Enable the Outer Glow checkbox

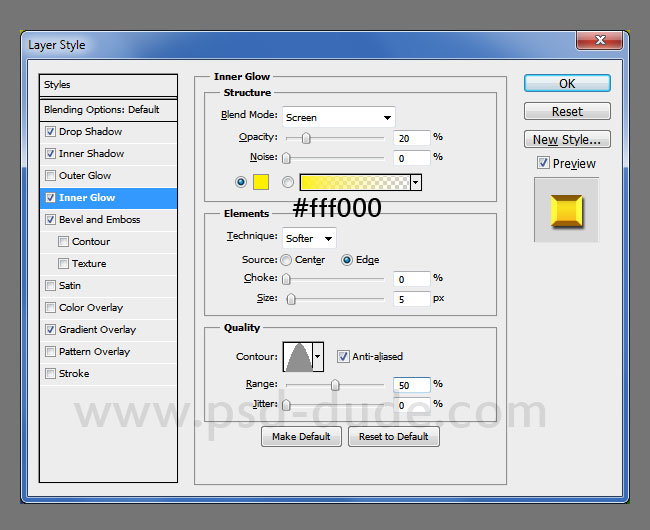coord(50,176)
